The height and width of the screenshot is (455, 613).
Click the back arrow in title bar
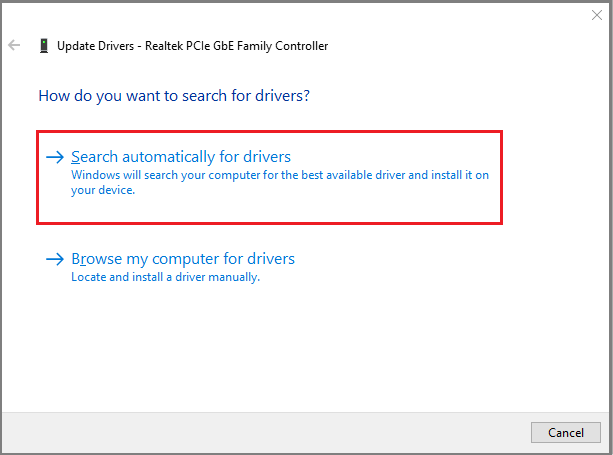(x=15, y=45)
